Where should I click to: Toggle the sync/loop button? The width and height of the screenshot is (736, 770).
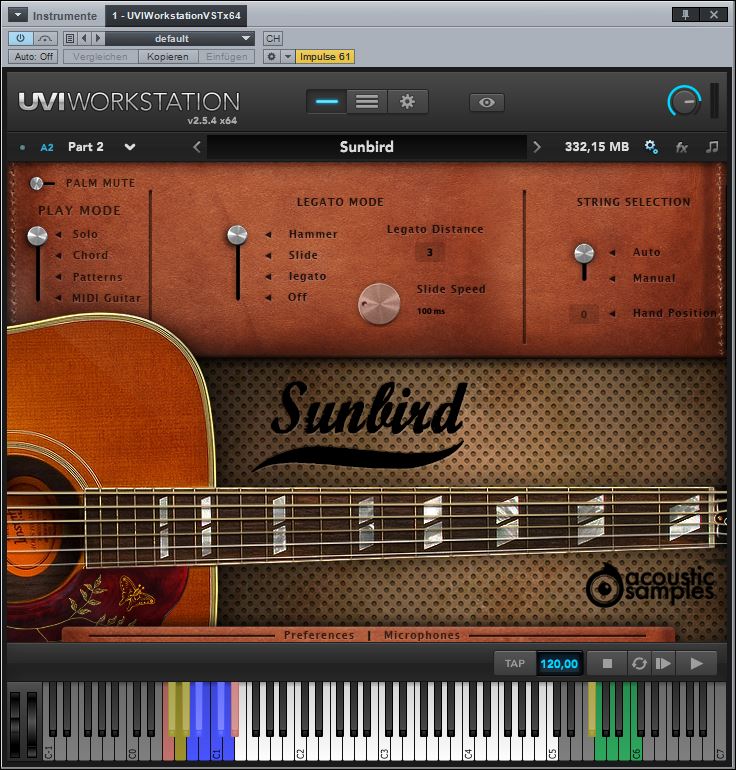(x=639, y=664)
